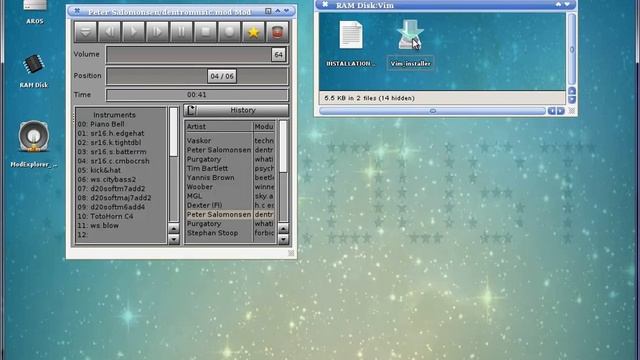The height and width of the screenshot is (360, 640).
Task: Open the History dropdown button
Action: point(236,110)
